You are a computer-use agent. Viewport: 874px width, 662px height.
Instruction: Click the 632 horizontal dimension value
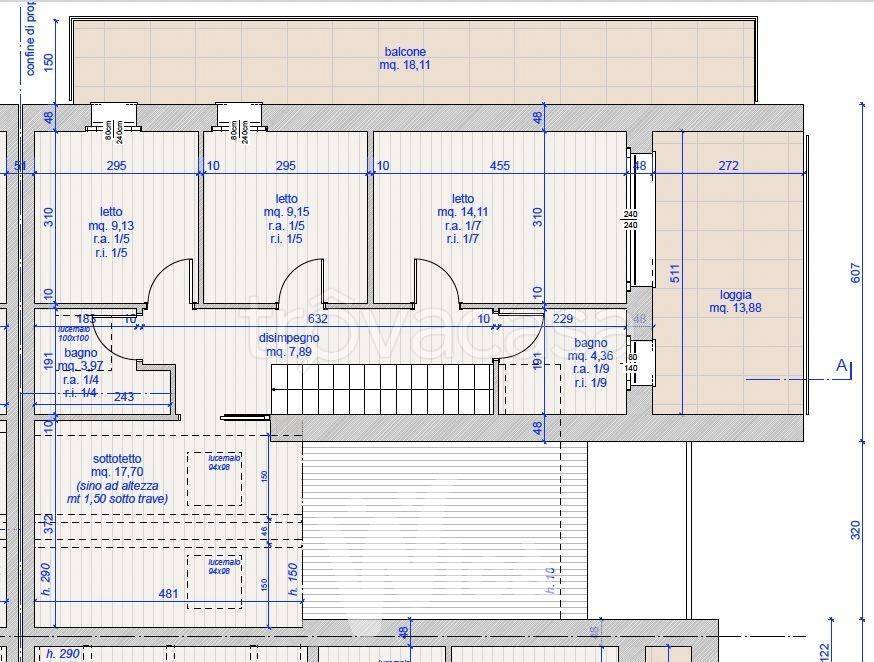point(317,319)
